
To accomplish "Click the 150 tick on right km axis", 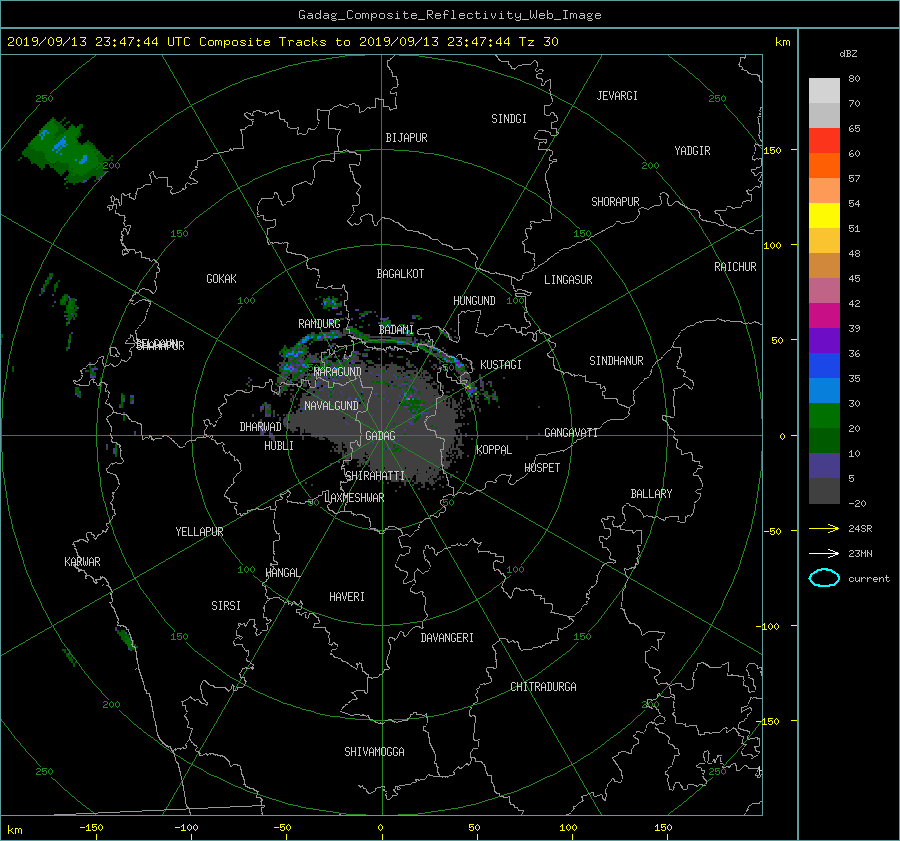I will [x=772, y=150].
